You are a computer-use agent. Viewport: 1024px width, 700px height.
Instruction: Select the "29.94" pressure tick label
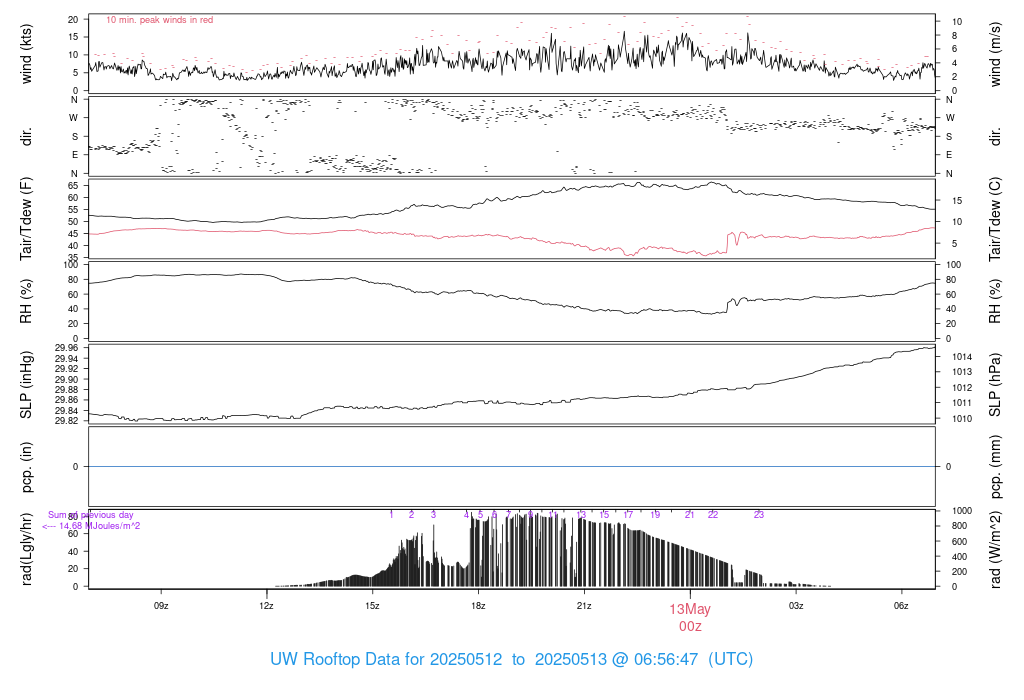point(67,358)
